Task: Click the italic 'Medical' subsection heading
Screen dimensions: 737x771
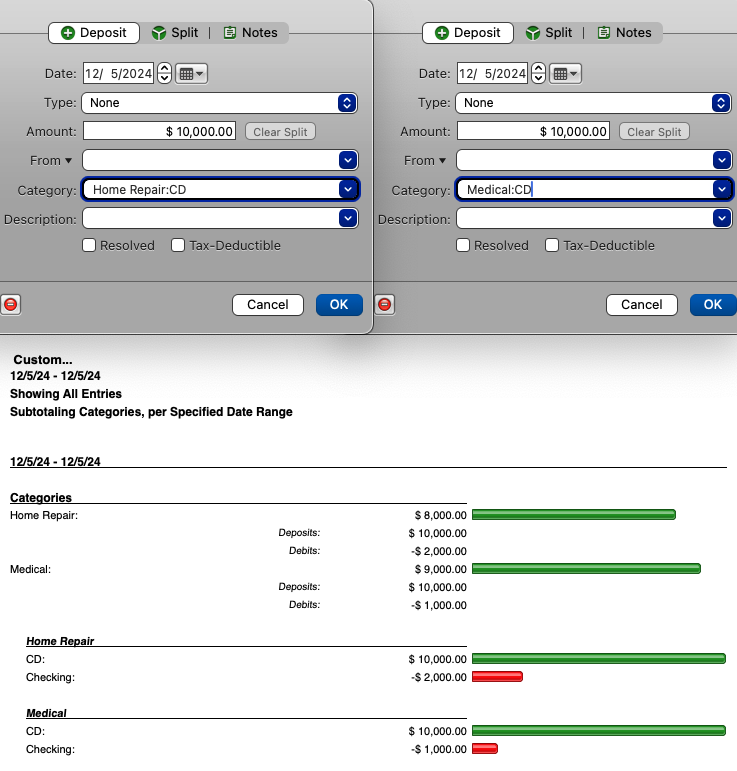Action: pyautogui.click(x=46, y=713)
